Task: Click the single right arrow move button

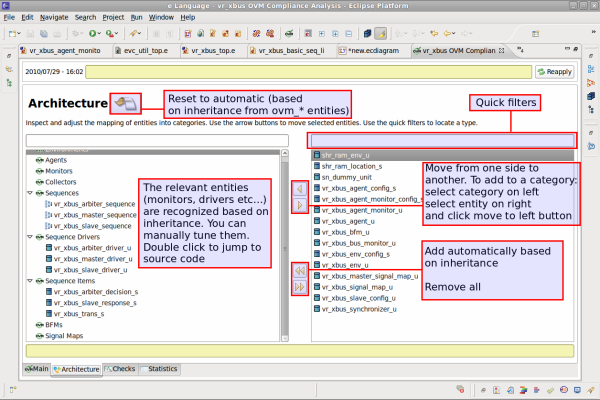Action: [300, 205]
